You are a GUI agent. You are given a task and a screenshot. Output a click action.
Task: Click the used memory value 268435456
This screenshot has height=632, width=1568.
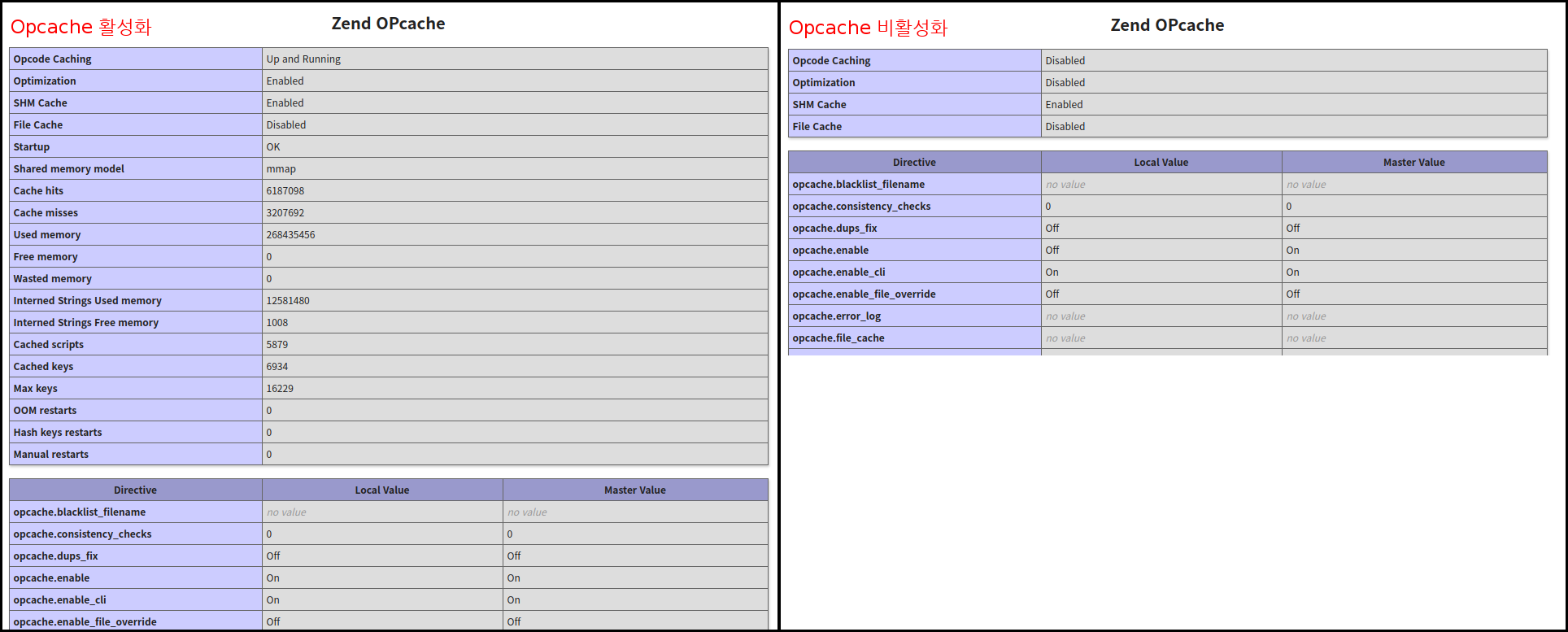click(290, 234)
